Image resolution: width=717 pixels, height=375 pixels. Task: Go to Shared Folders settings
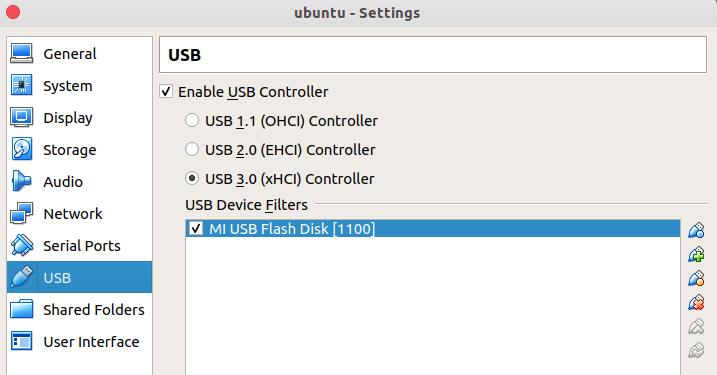coord(80,310)
